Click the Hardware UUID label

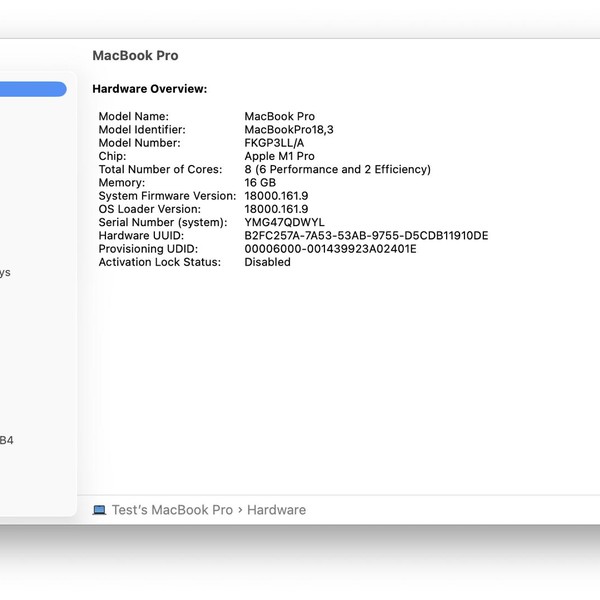click(141, 236)
